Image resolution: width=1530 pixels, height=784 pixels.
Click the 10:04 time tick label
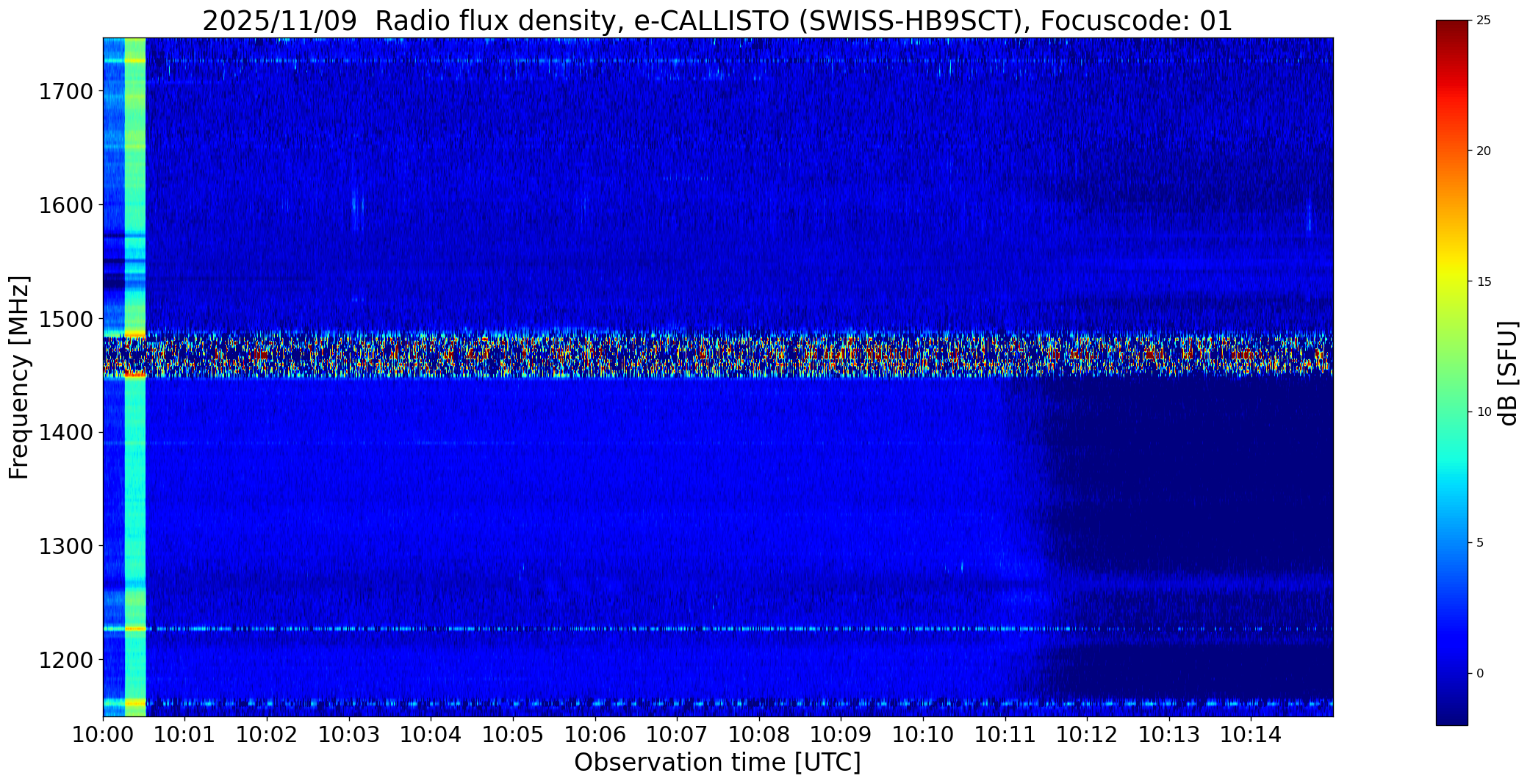click(431, 735)
